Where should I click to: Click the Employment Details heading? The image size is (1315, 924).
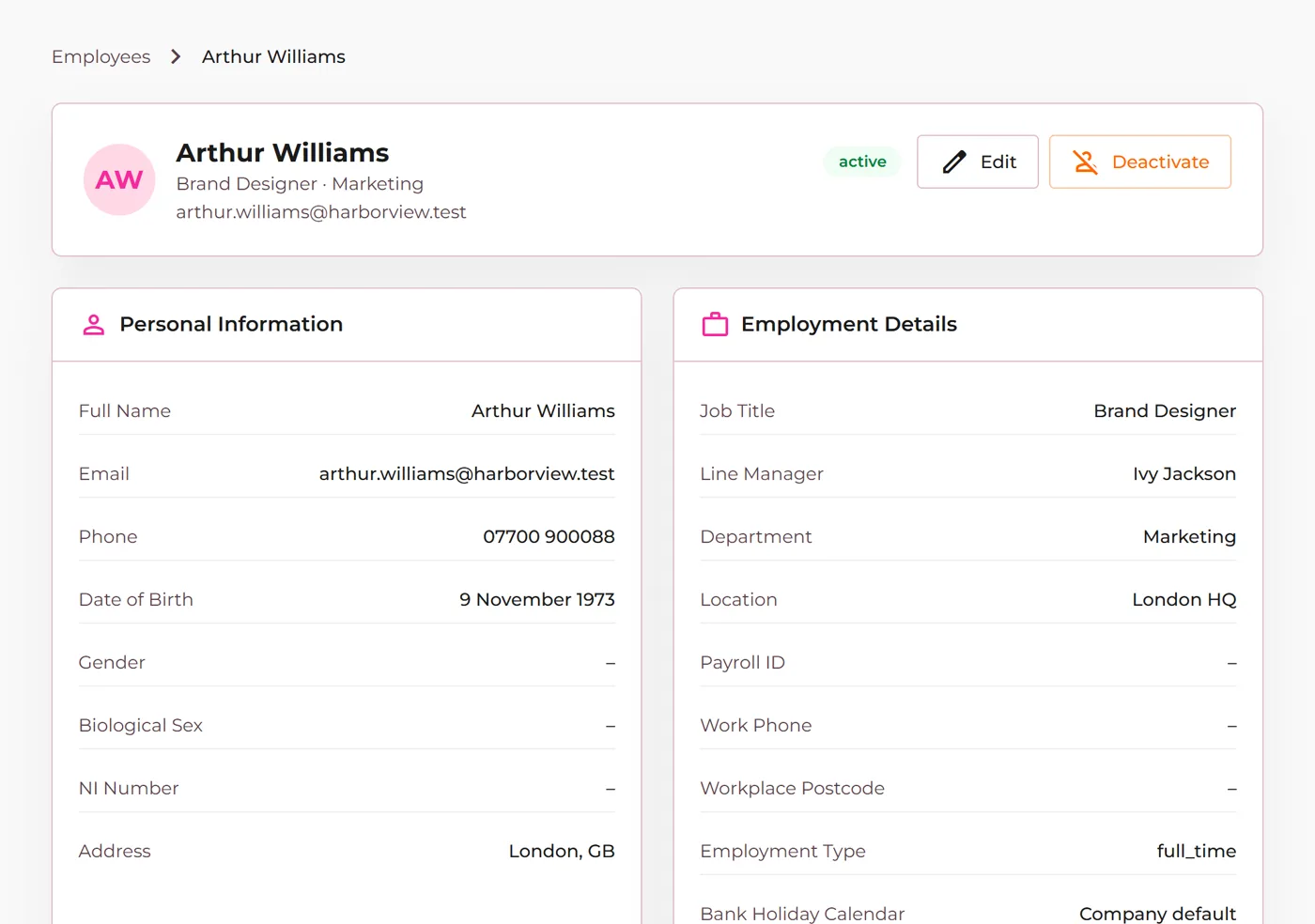click(849, 324)
